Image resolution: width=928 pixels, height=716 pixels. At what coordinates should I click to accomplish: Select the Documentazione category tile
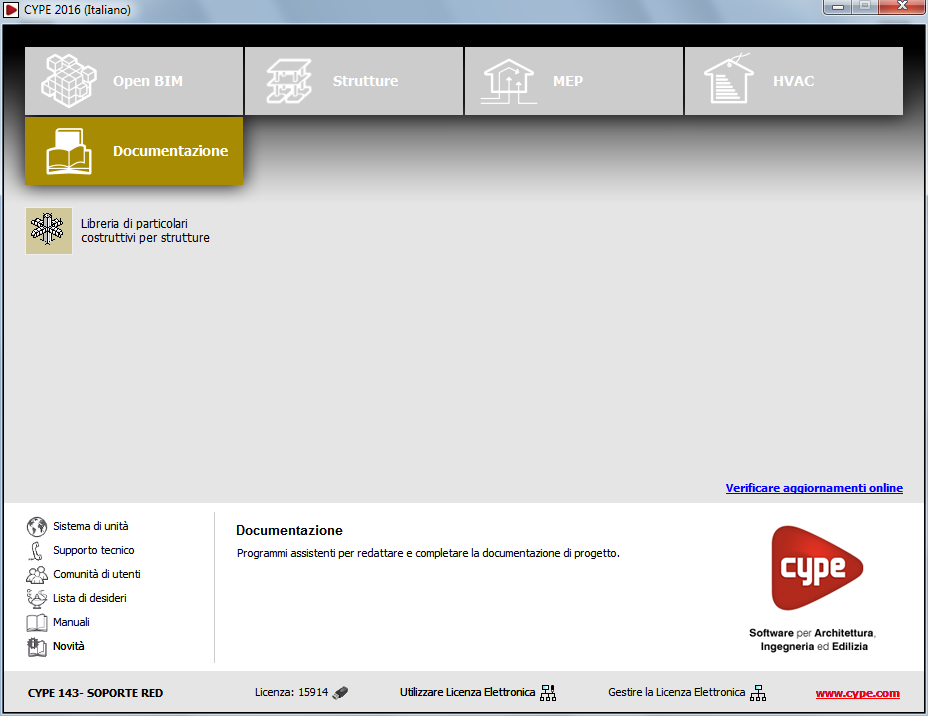tap(134, 151)
